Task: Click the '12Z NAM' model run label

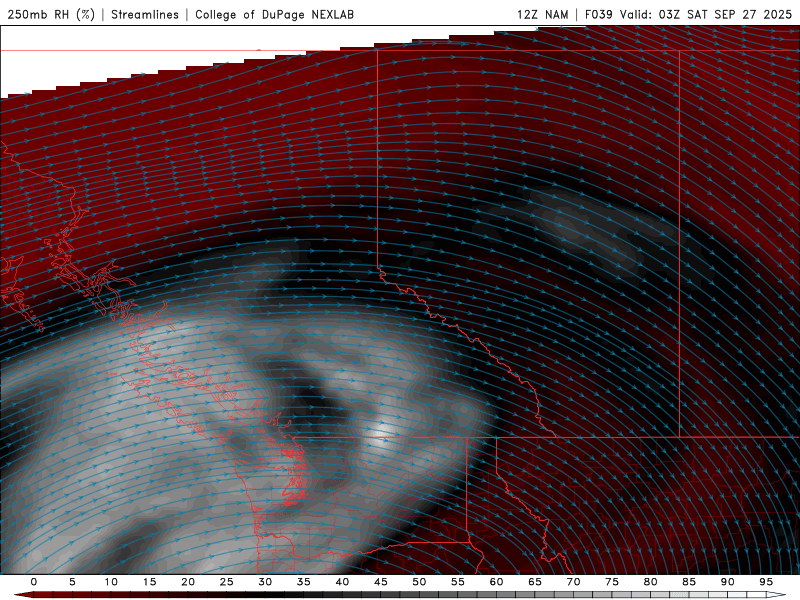Action: 542,14
